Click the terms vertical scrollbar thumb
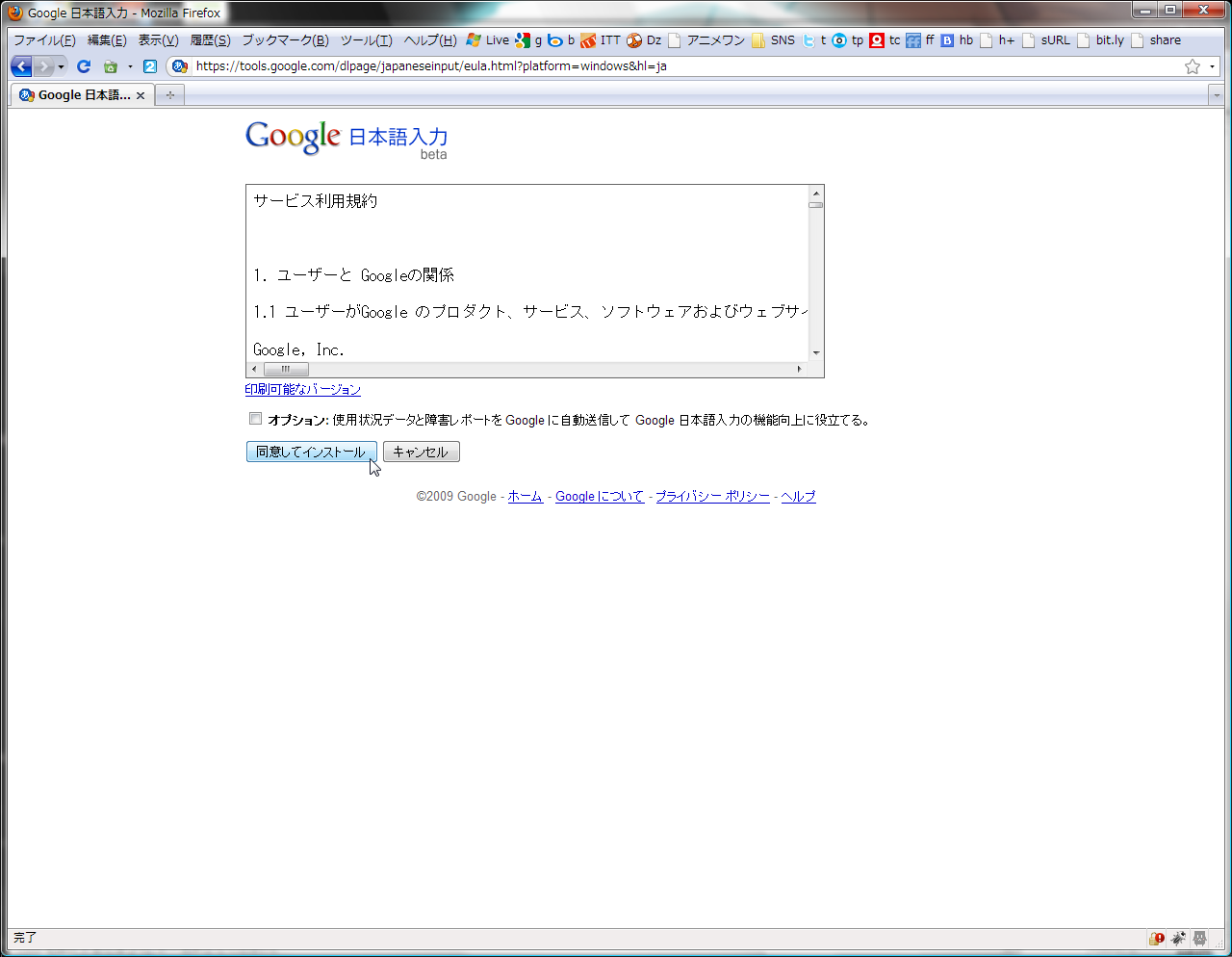The width and height of the screenshot is (1232, 957). 816,205
